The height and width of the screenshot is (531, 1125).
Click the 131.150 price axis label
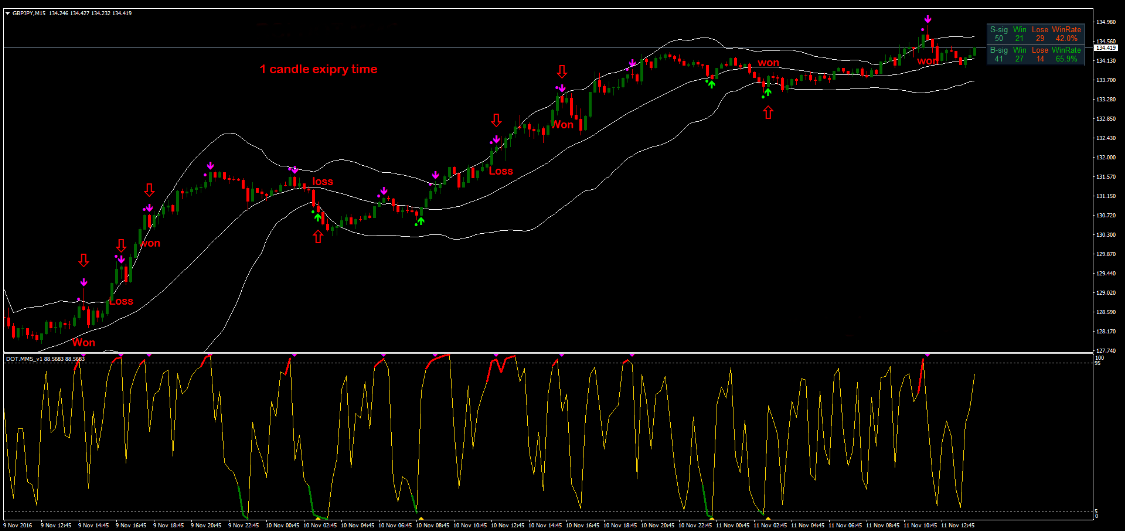(x=1106, y=196)
